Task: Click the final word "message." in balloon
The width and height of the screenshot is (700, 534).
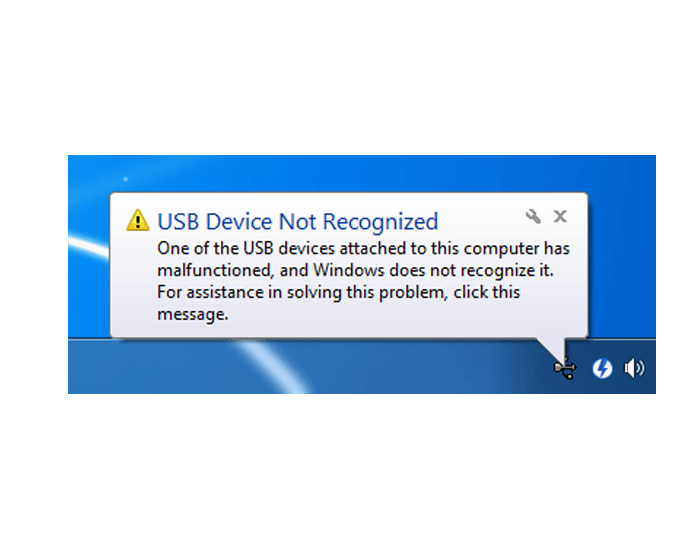Action: click(193, 314)
